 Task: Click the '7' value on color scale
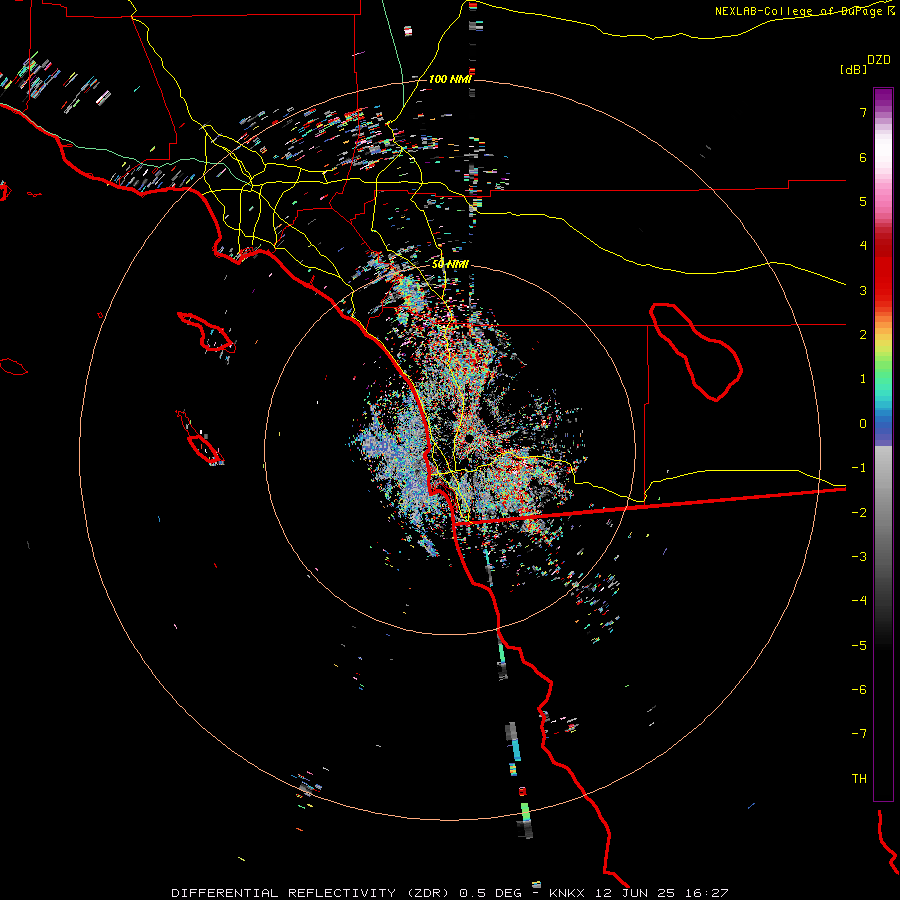click(x=863, y=112)
